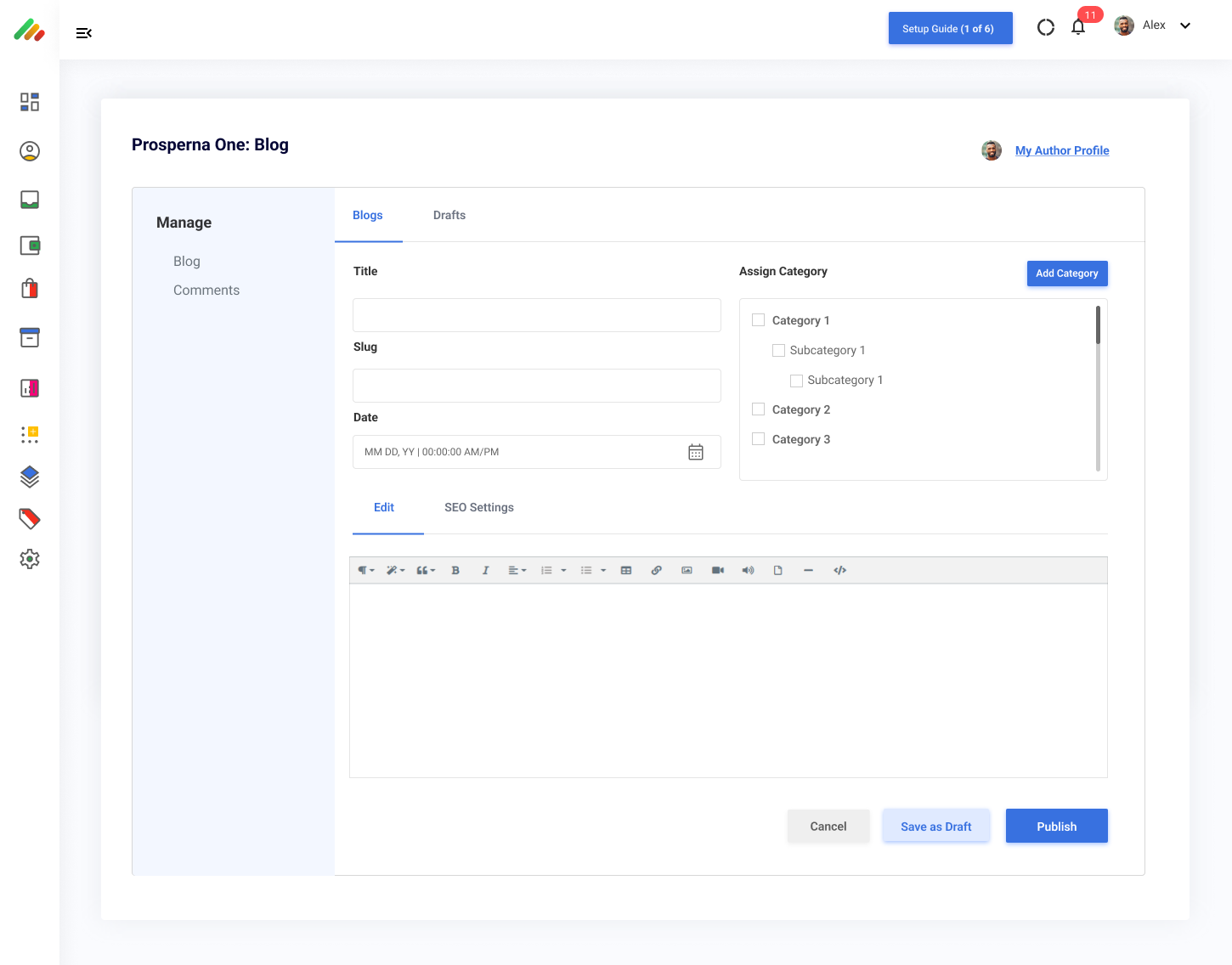Open the code view icon in the editor

[839, 571]
